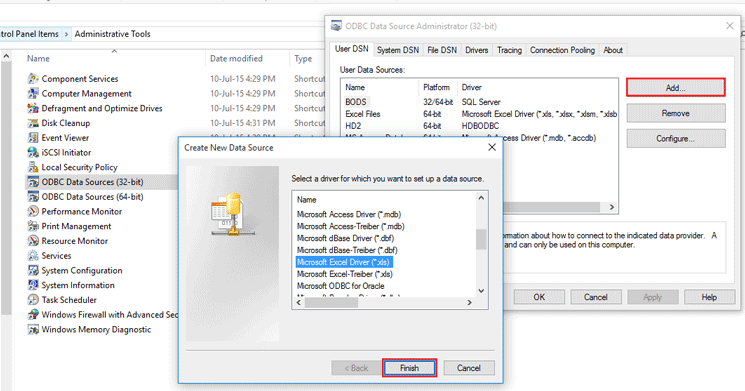Click the Add... button

point(676,87)
